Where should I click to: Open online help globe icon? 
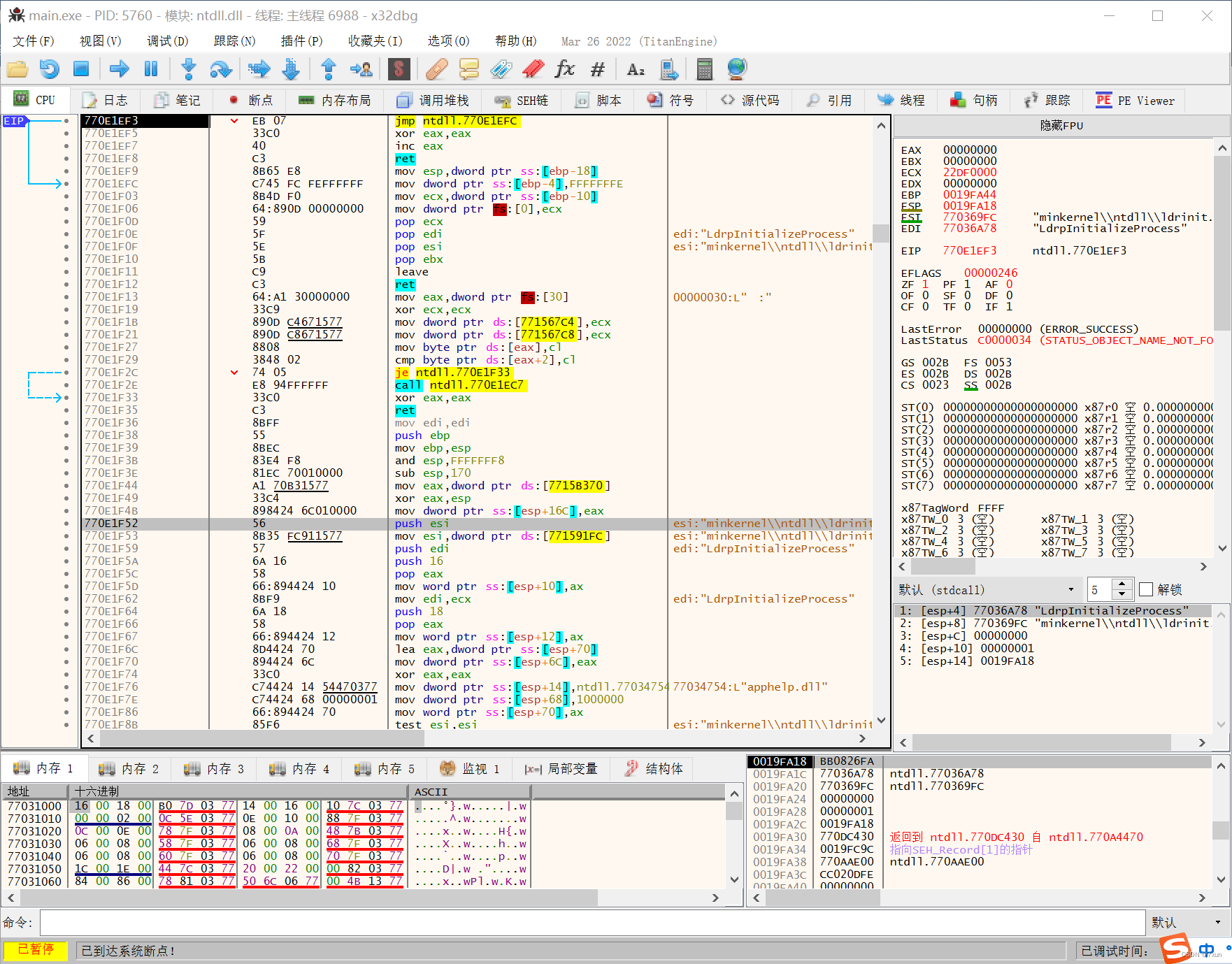(737, 69)
